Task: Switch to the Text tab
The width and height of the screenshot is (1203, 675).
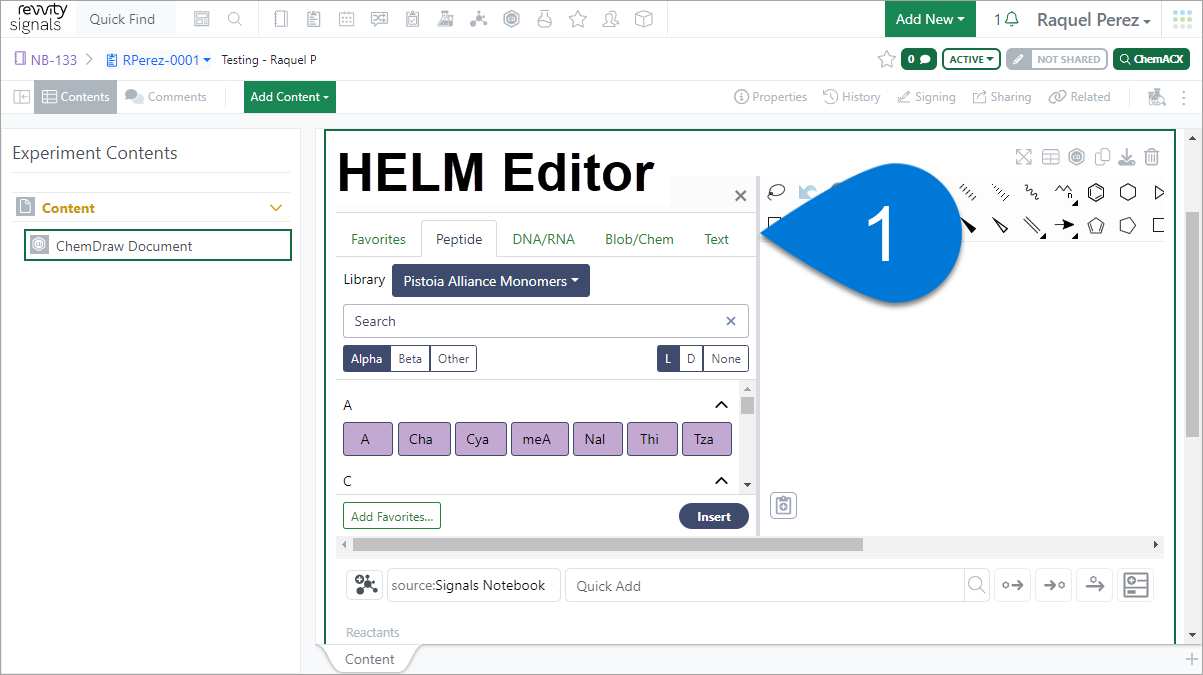Action: point(717,239)
